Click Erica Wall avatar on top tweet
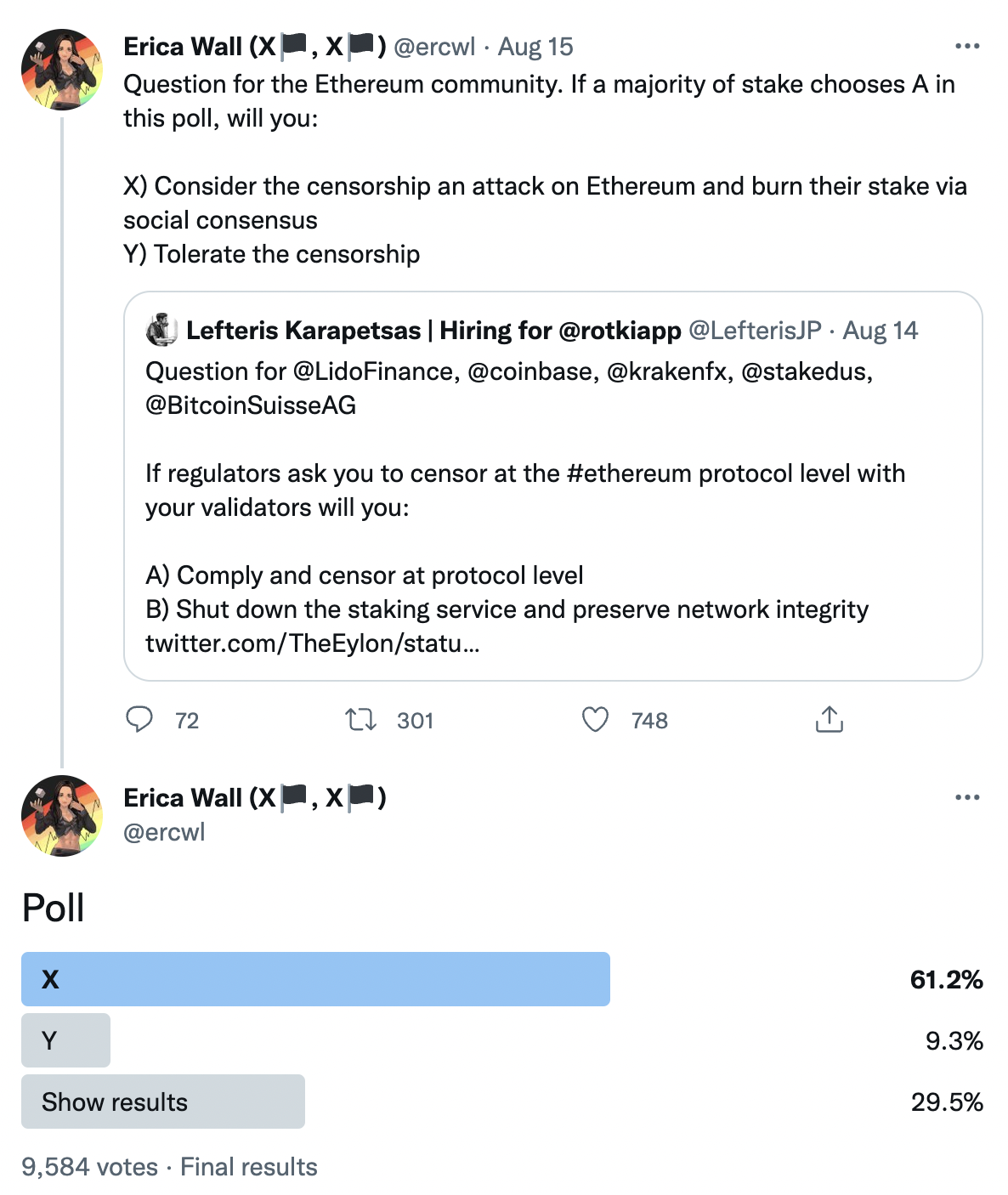This screenshot has height=1195, width=1008. [x=62, y=70]
